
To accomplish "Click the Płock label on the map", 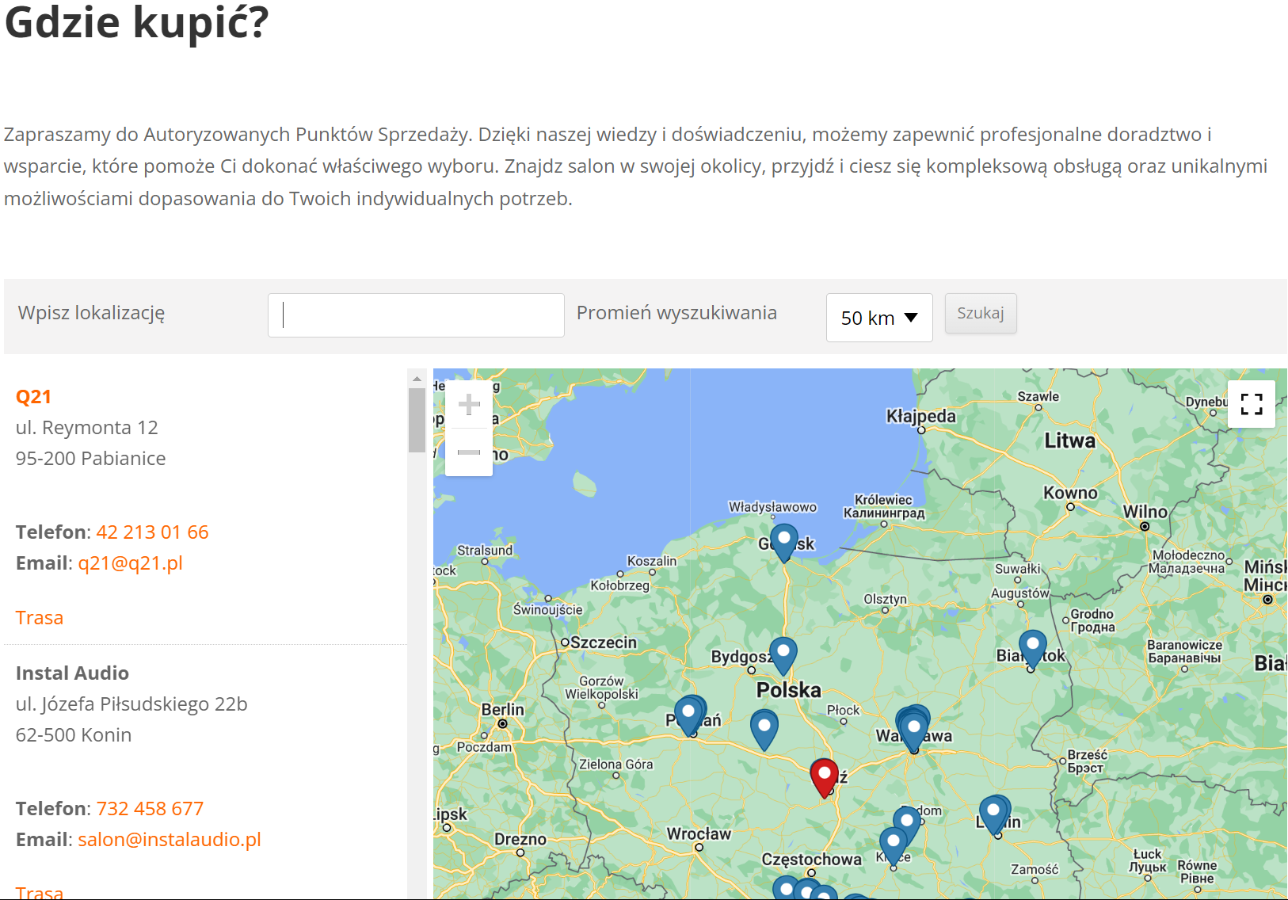I will 844,710.
